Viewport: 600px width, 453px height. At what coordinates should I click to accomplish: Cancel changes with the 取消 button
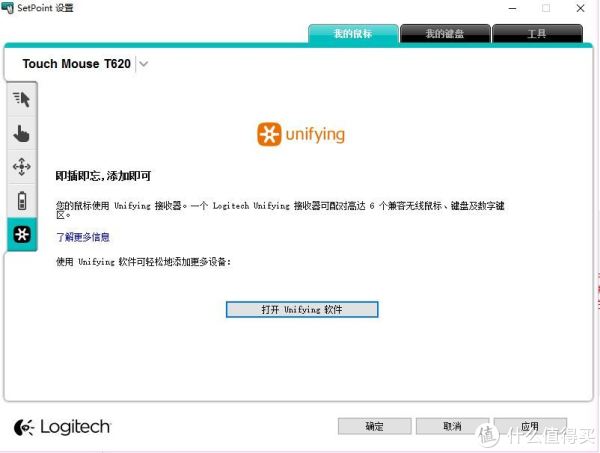point(452,426)
